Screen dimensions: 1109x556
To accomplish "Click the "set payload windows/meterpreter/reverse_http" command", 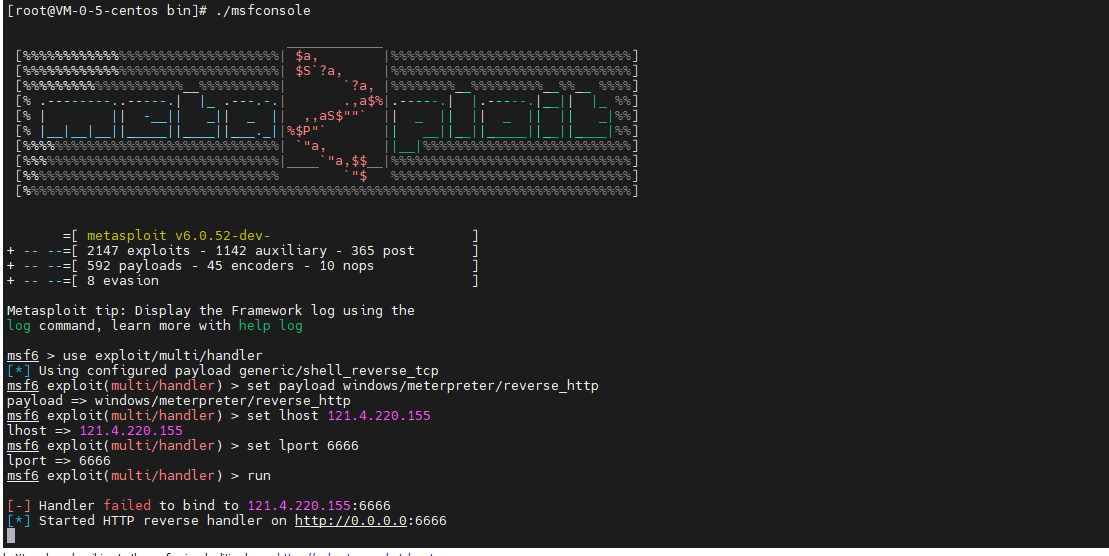I will point(423,386).
